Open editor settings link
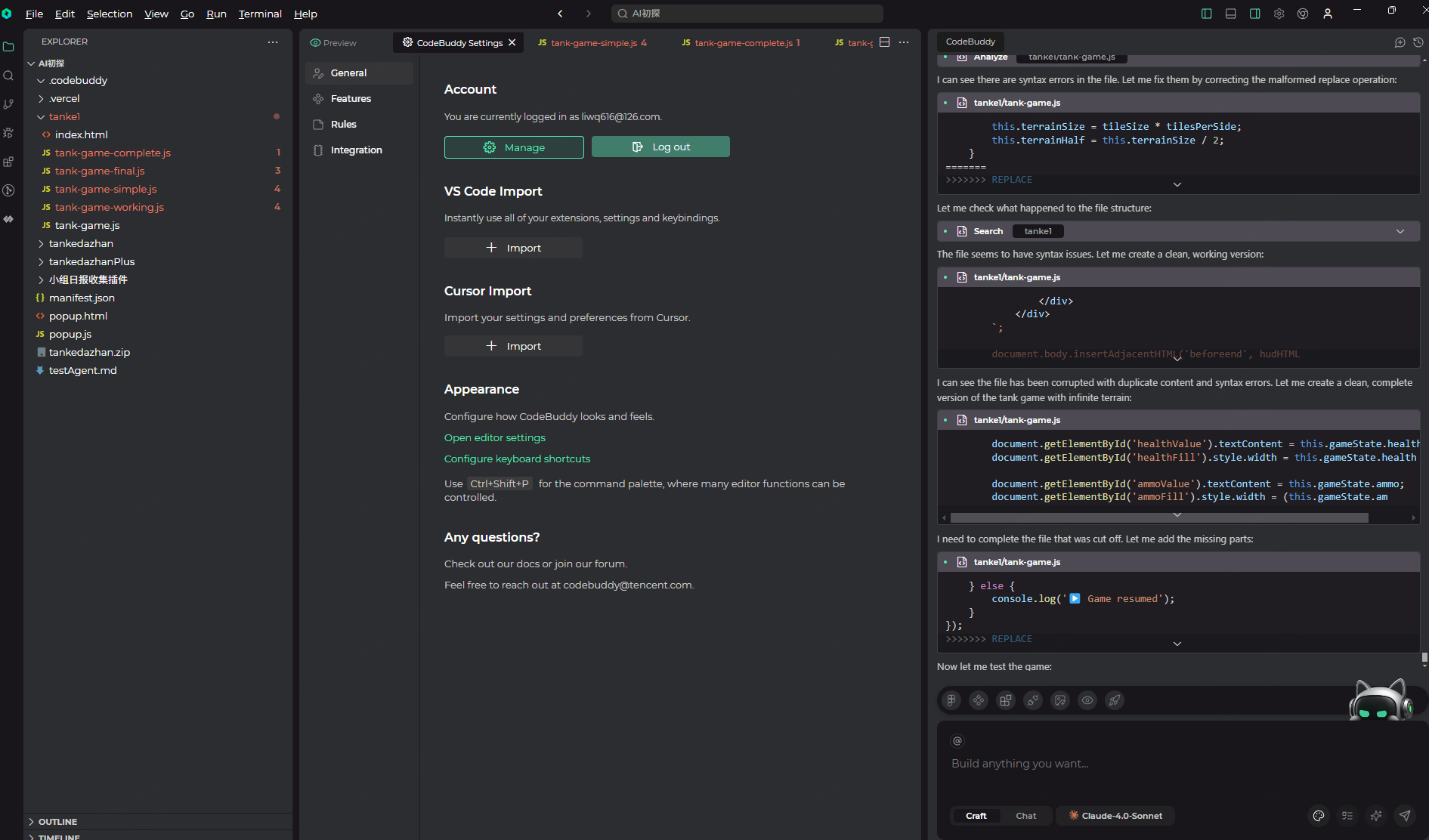This screenshot has width=1429, height=840. click(x=494, y=437)
